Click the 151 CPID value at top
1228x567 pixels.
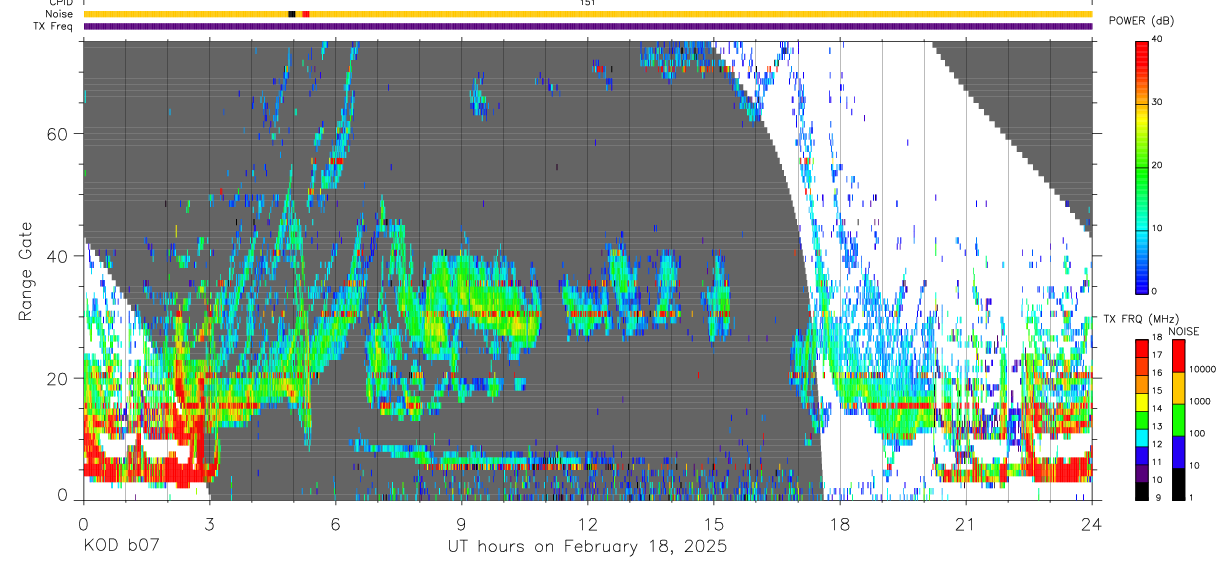click(x=587, y=3)
